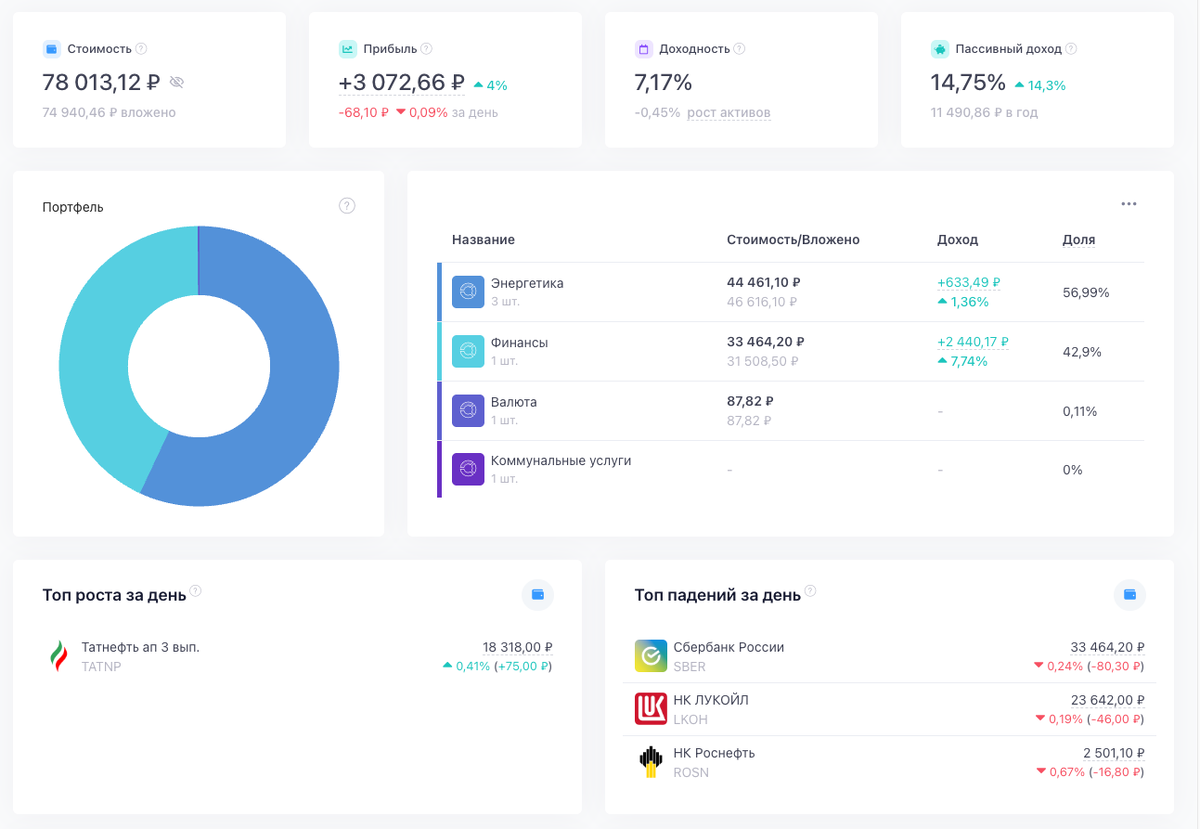
Task: Click the SBER ticker
Action: (x=690, y=666)
